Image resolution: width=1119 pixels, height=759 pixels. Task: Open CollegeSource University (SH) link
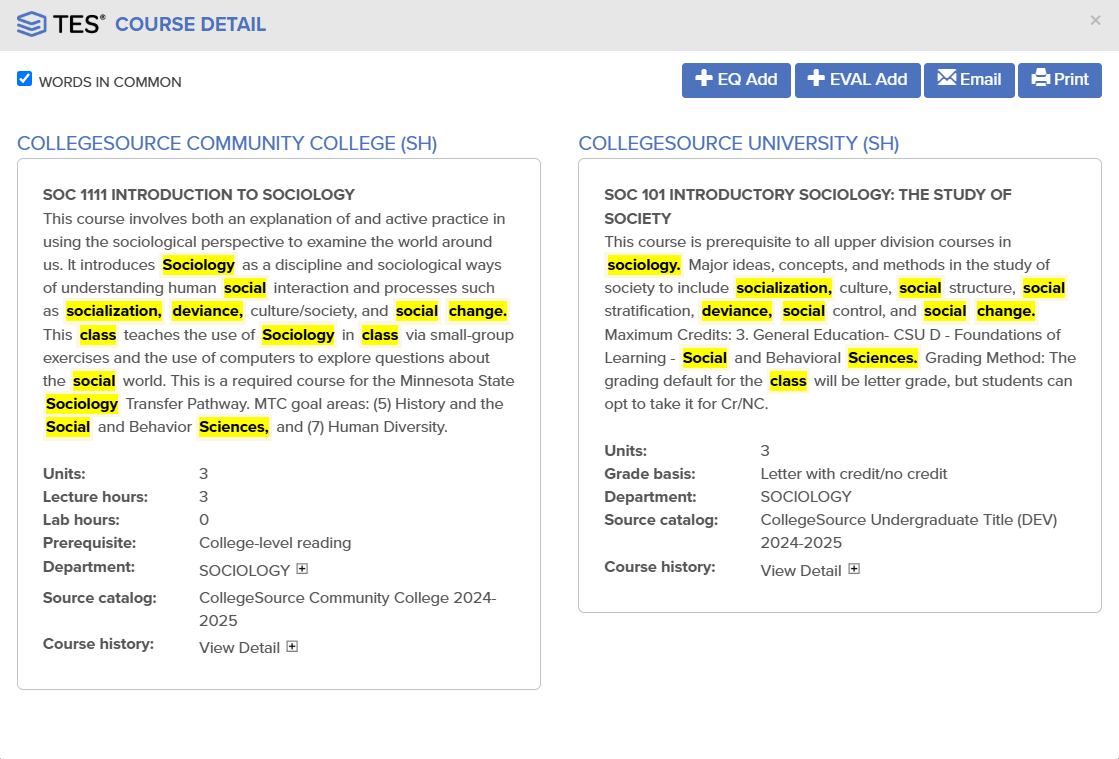[x=739, y=143]
